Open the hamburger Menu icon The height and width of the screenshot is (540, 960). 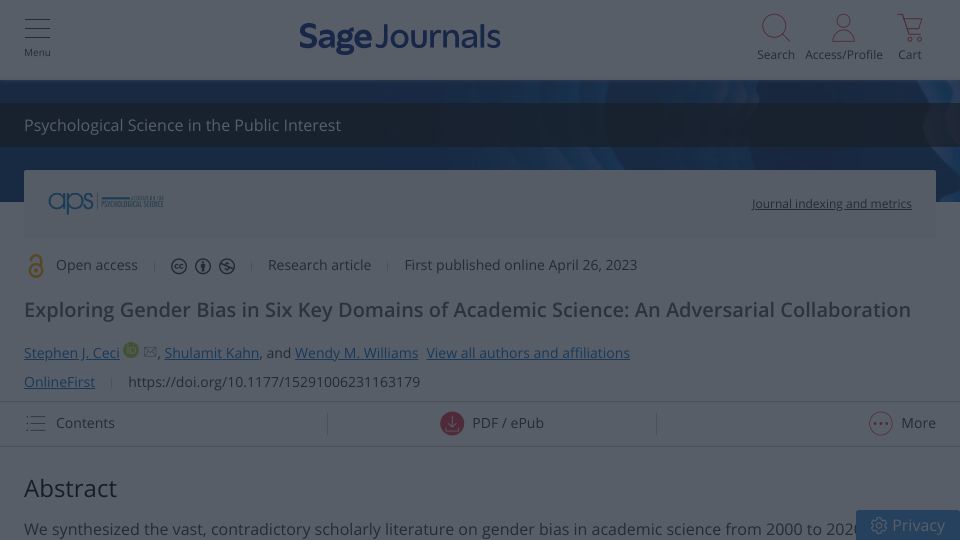37,29
